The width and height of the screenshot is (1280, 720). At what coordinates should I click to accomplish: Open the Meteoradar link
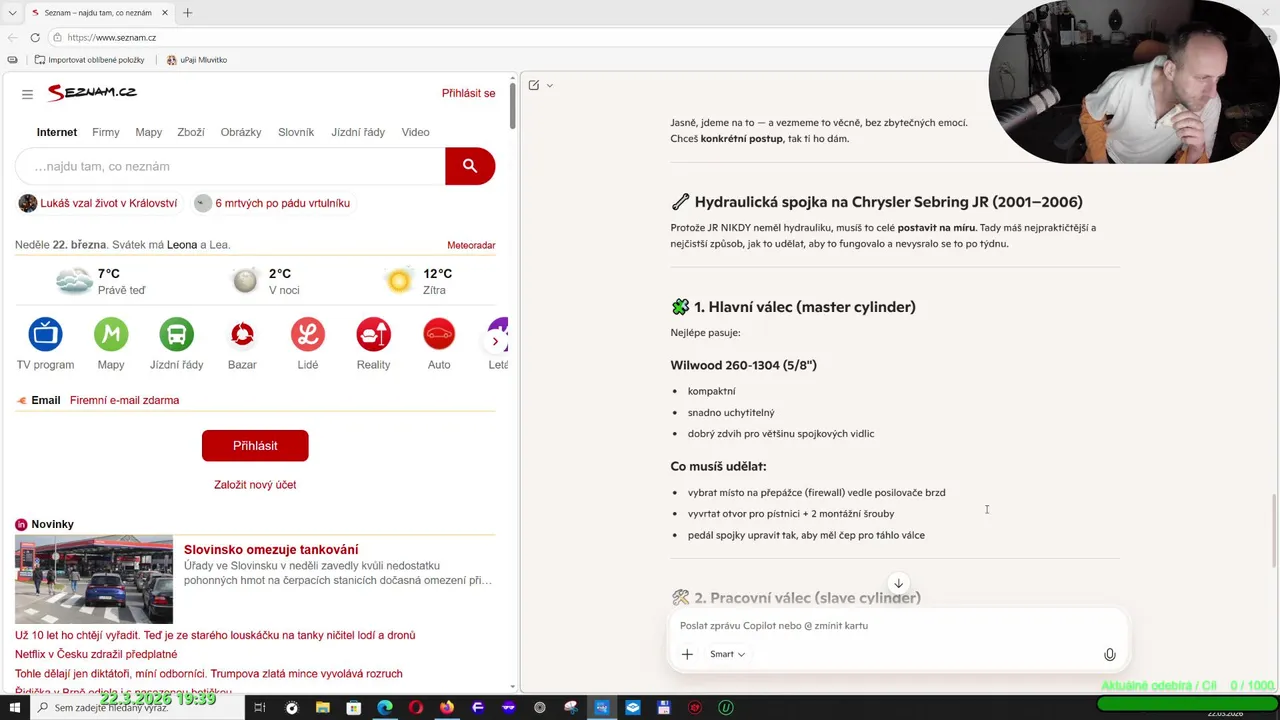(471, 245)
